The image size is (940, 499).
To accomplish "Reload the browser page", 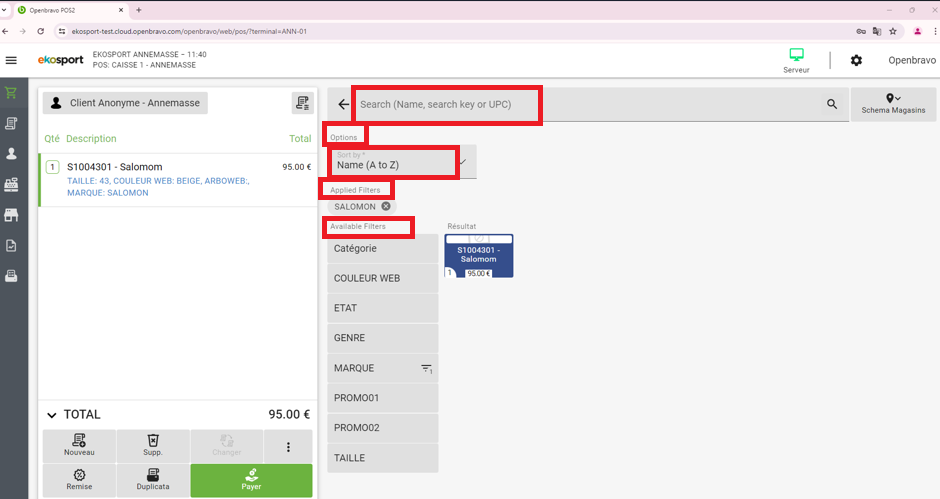I will click(x=40, y=31).
